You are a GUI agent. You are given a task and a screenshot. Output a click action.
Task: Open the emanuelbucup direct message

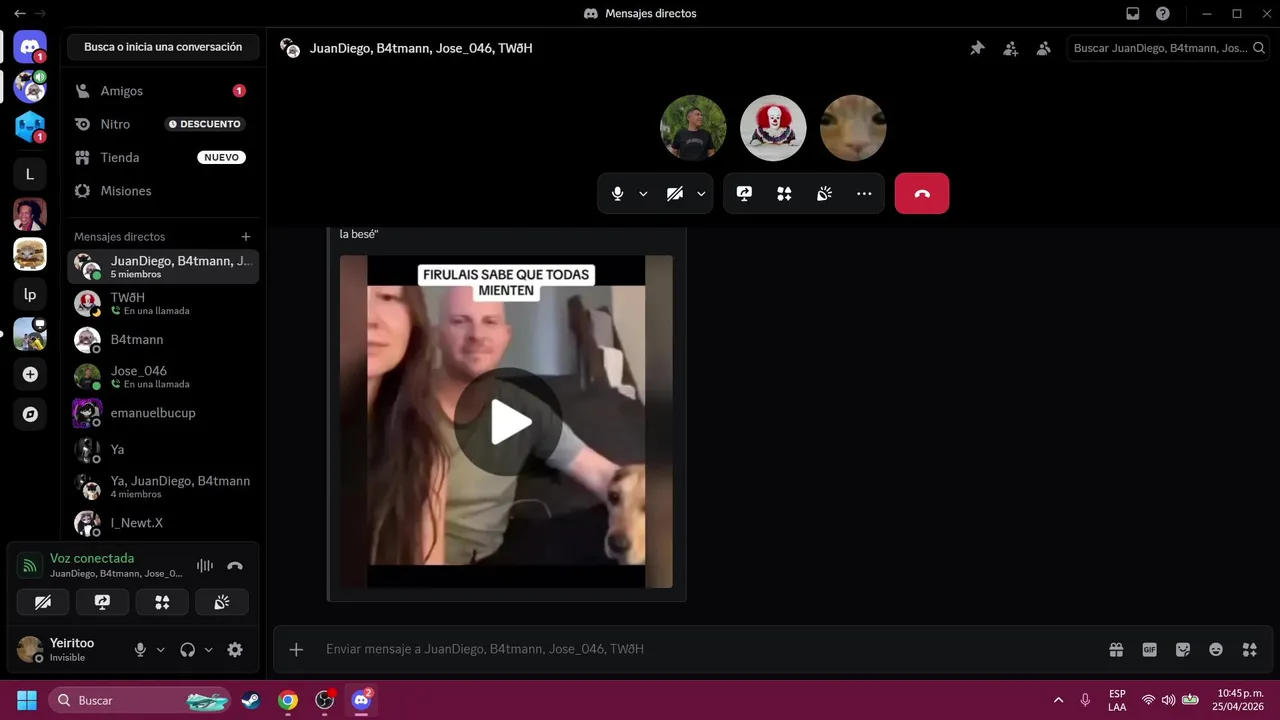[163, 413]
